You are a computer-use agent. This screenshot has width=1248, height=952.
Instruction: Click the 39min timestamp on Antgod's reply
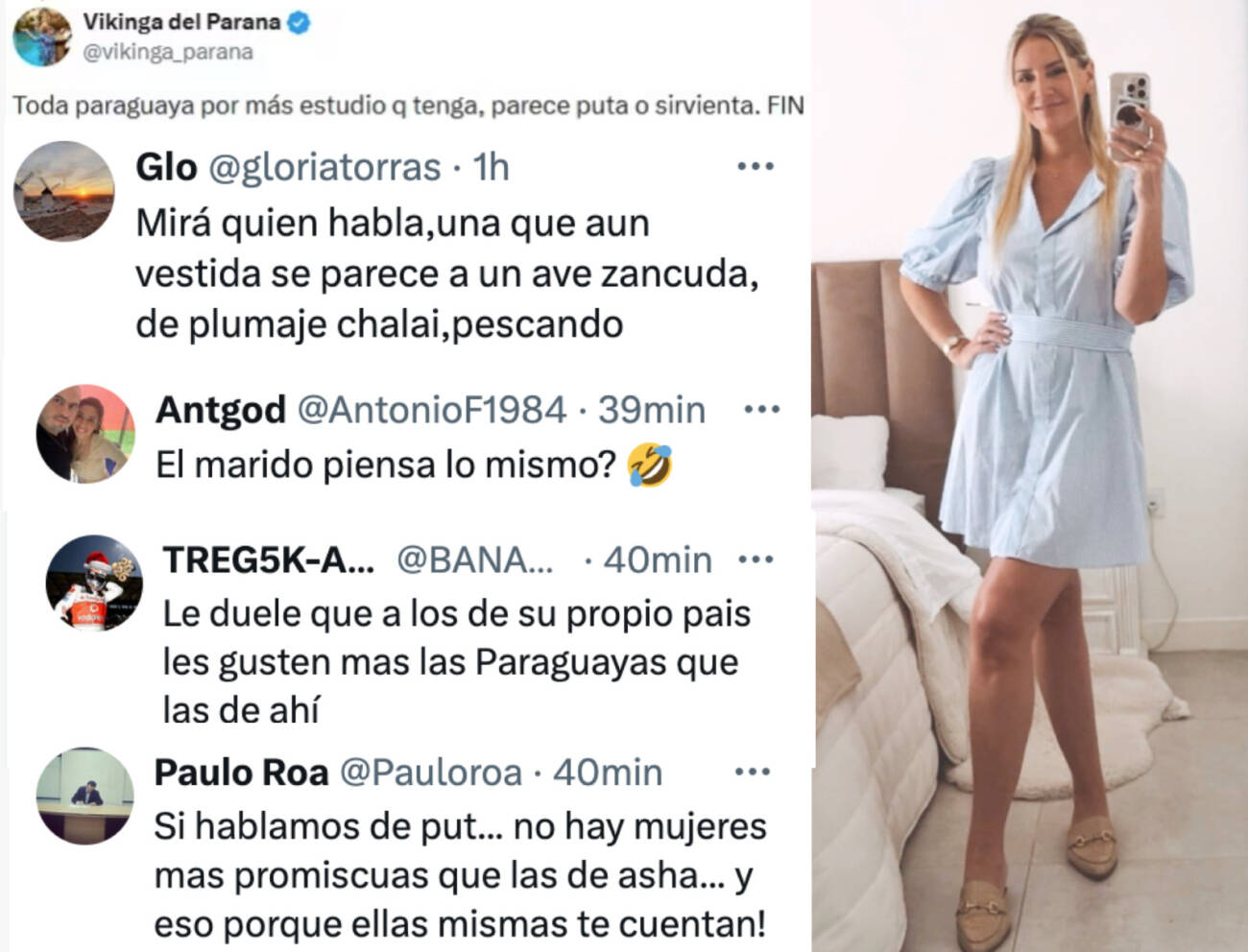[652, 410]
